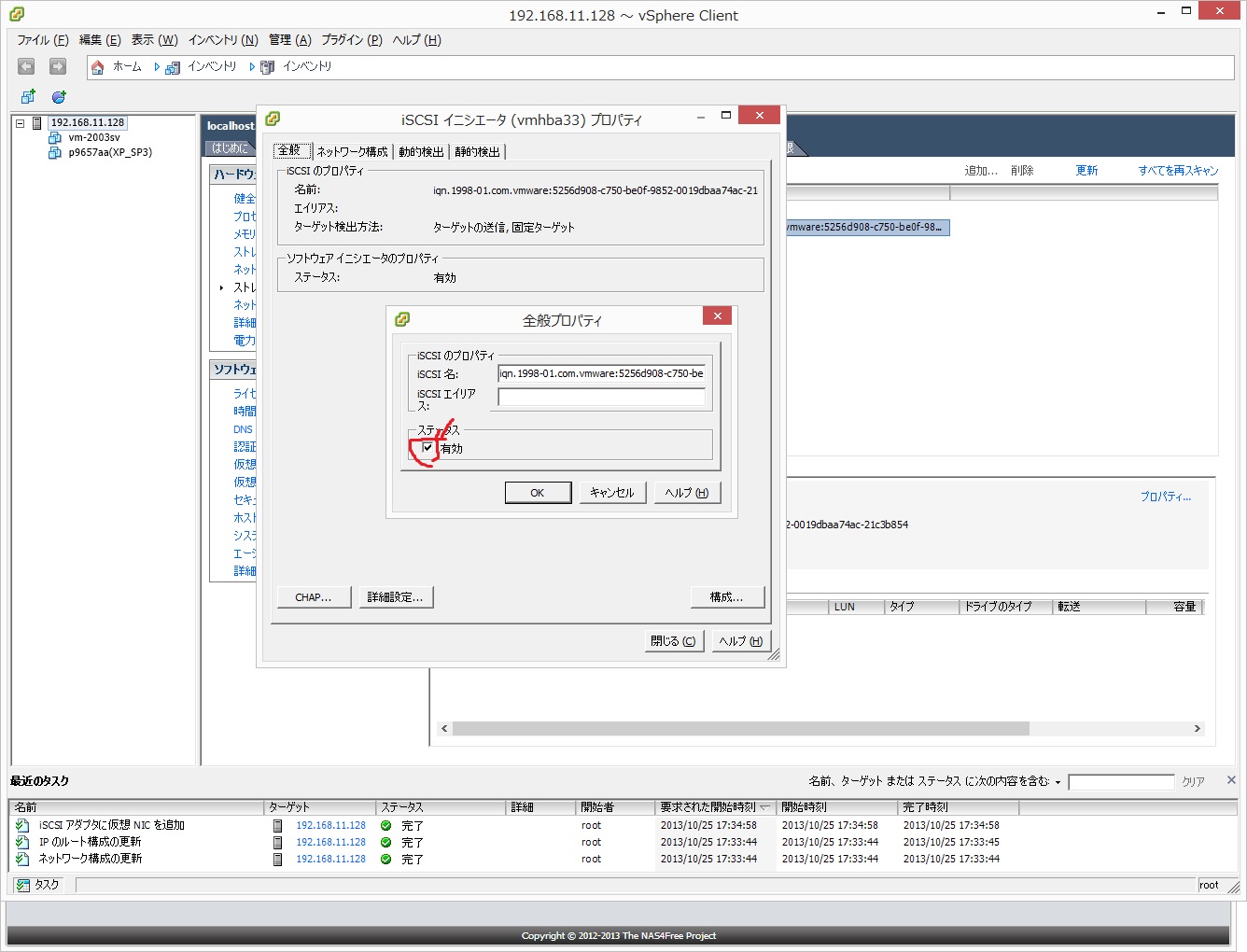Select vm-2003sv in the inventory tree
This screenshot has height=952, width=1247.
click(94, 138)
